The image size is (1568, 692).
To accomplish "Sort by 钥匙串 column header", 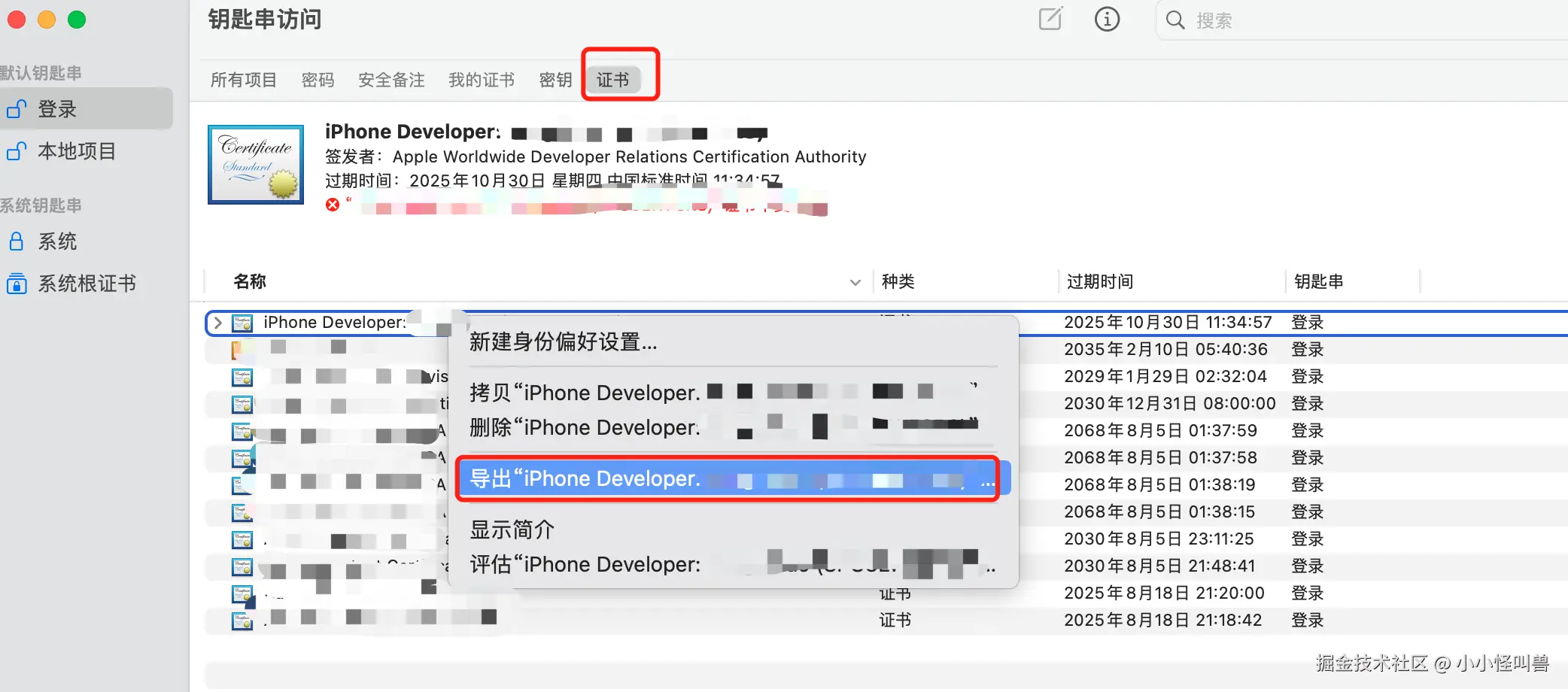I will (x=1318, y=281).
